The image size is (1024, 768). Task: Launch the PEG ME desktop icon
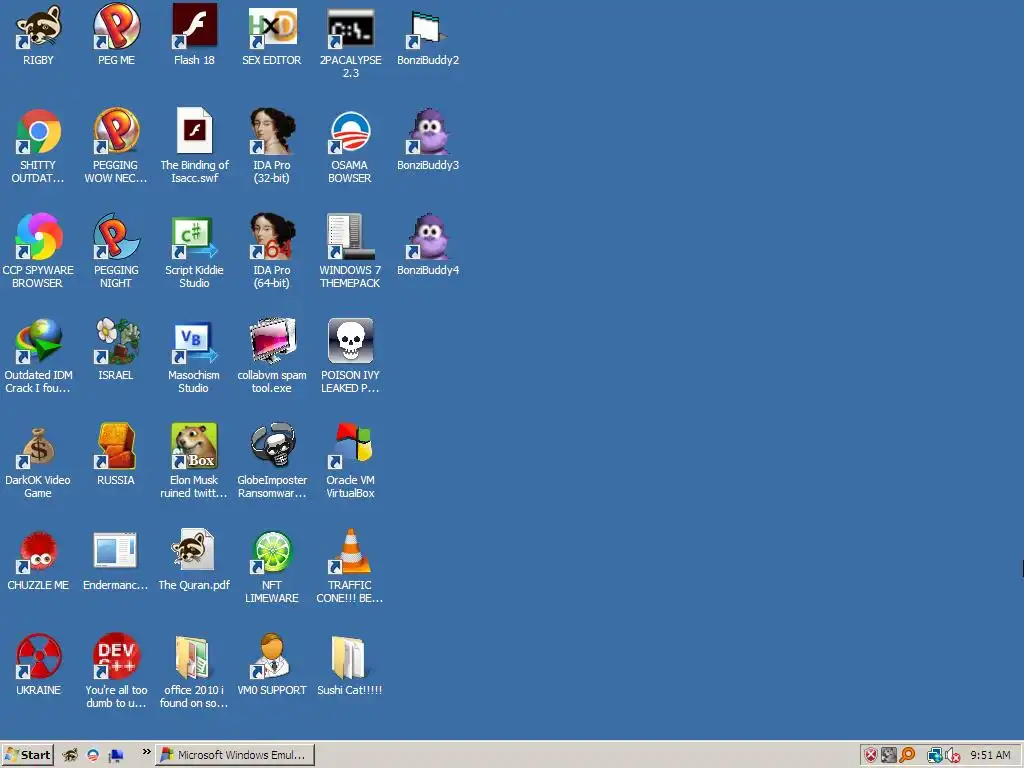click(x=116, y=27)
